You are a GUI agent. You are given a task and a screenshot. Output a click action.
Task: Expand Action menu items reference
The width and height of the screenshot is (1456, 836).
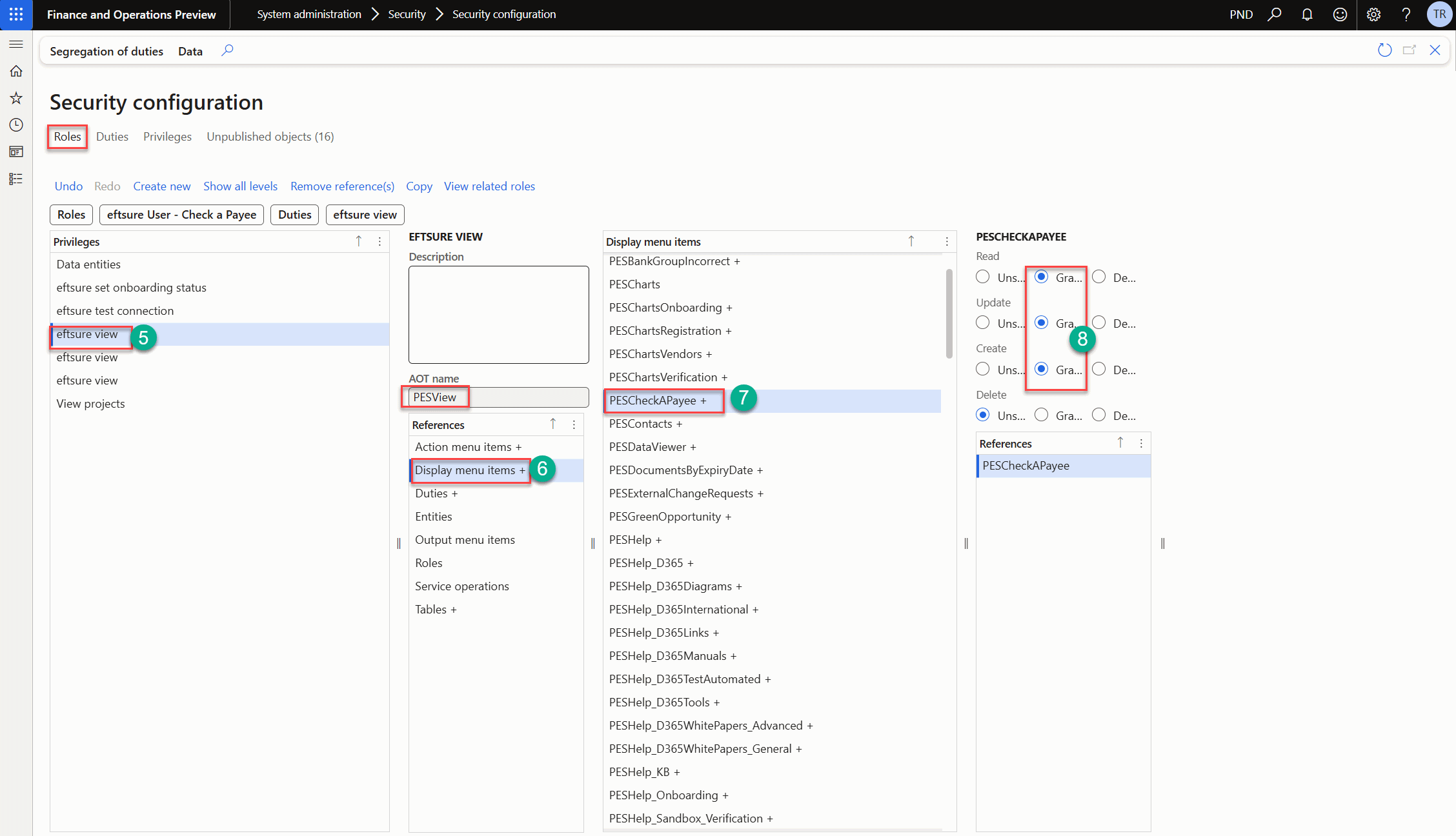point(518,447)
